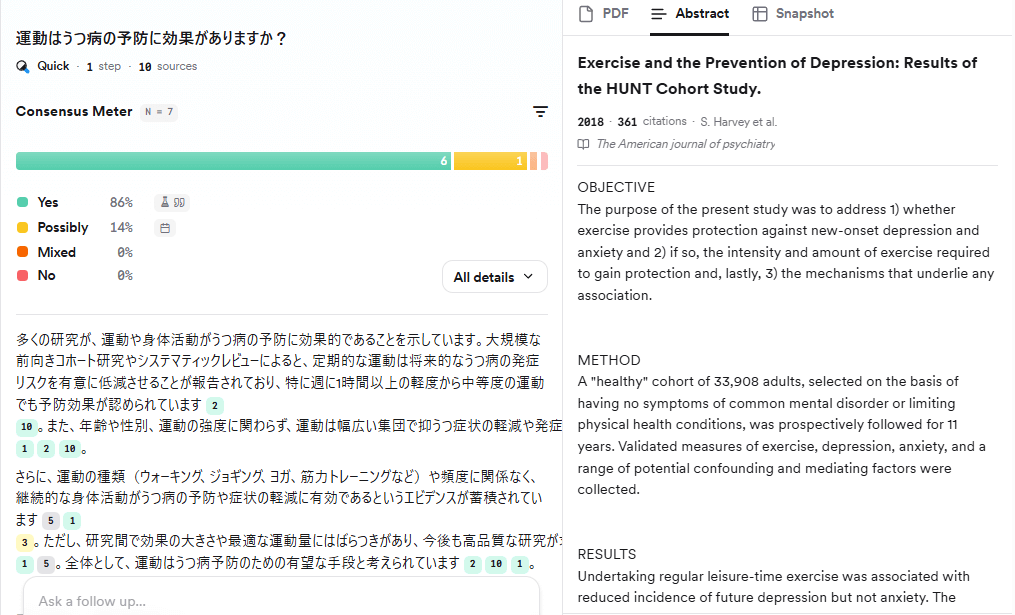Click the question heading 運動はうつ病の予防に効果がありますか？
This screenshot has width=1015, height=615.
pos(151,38)
